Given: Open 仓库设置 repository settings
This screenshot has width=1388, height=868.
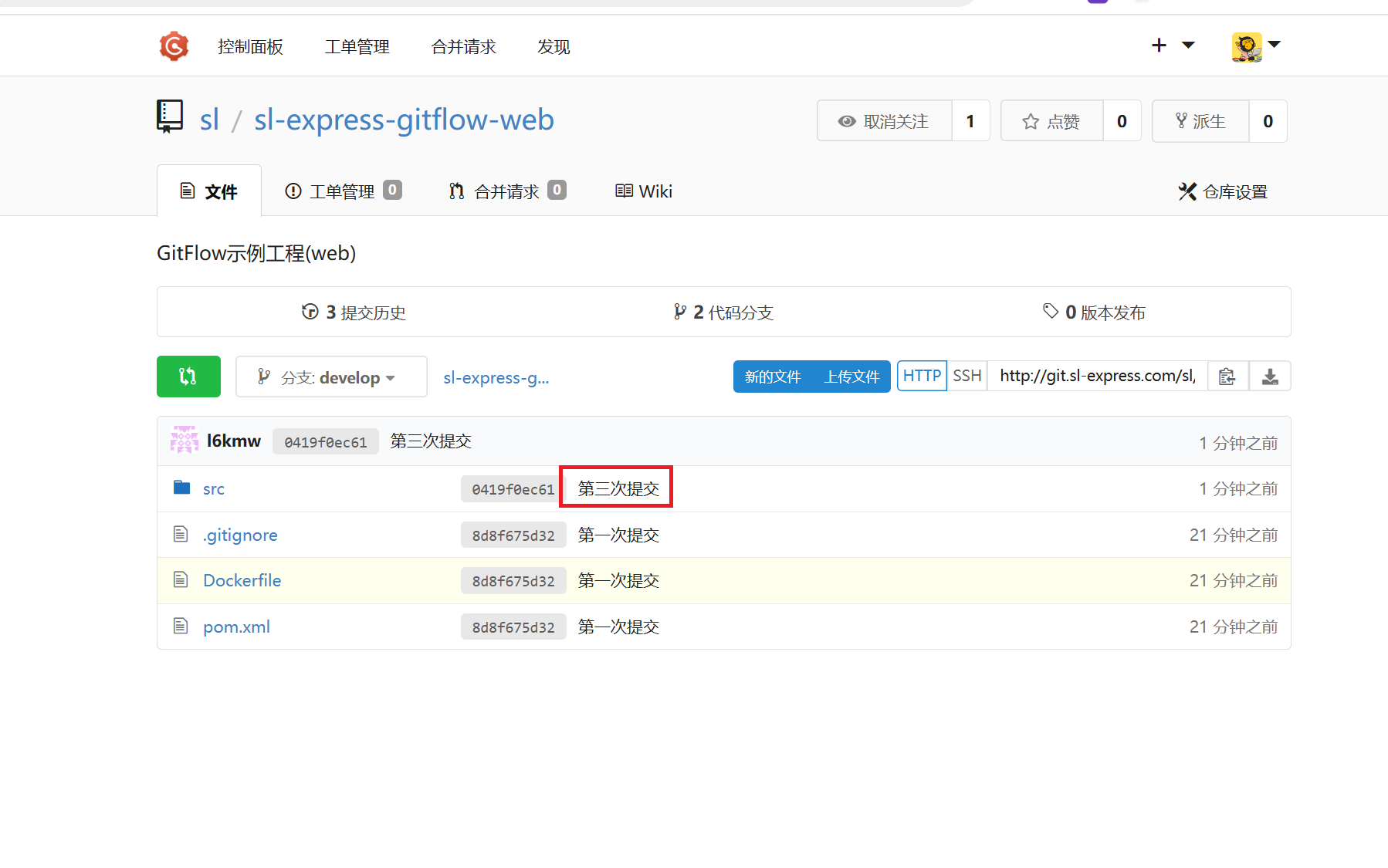Looking at the screenshot, I should (1224, 191).
